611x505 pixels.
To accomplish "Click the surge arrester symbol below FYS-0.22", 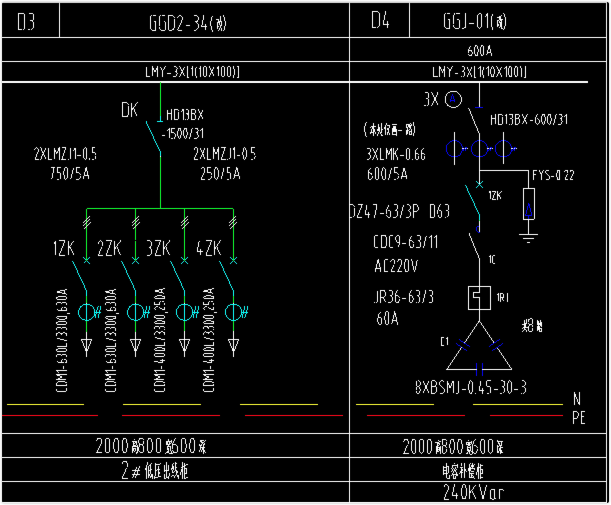I will pos(528,205).
